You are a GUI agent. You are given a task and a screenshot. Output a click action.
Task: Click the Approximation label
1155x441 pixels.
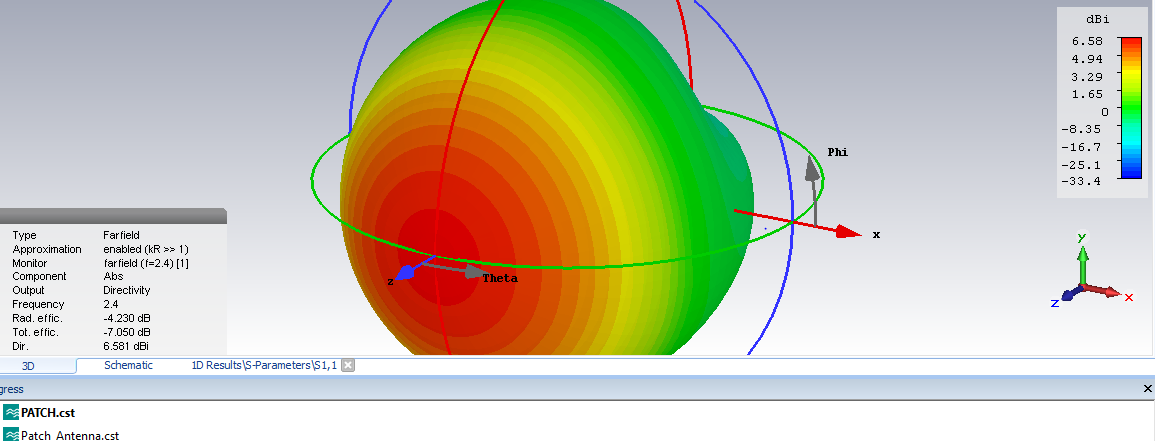pyautogui.click(x=47, y=249)
